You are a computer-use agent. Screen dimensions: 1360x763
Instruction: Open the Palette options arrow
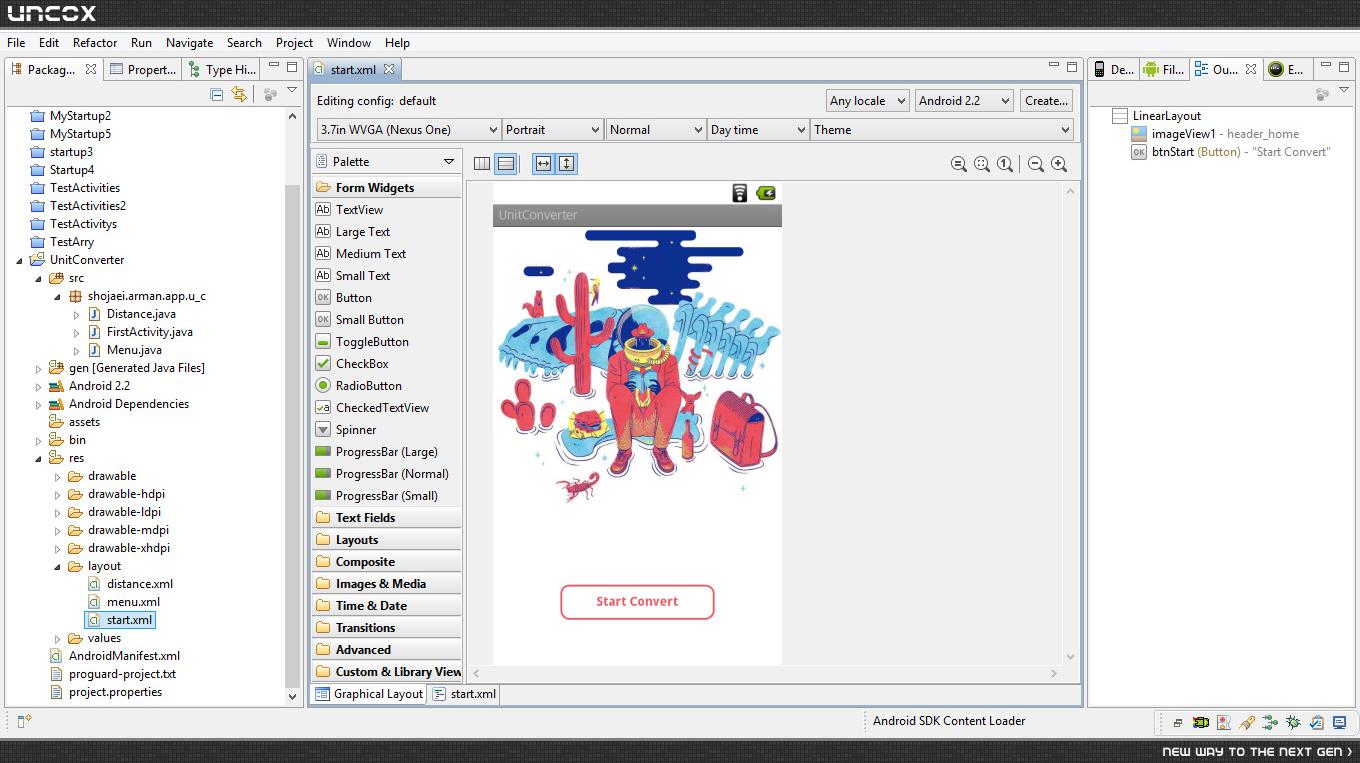pos(449,162)
